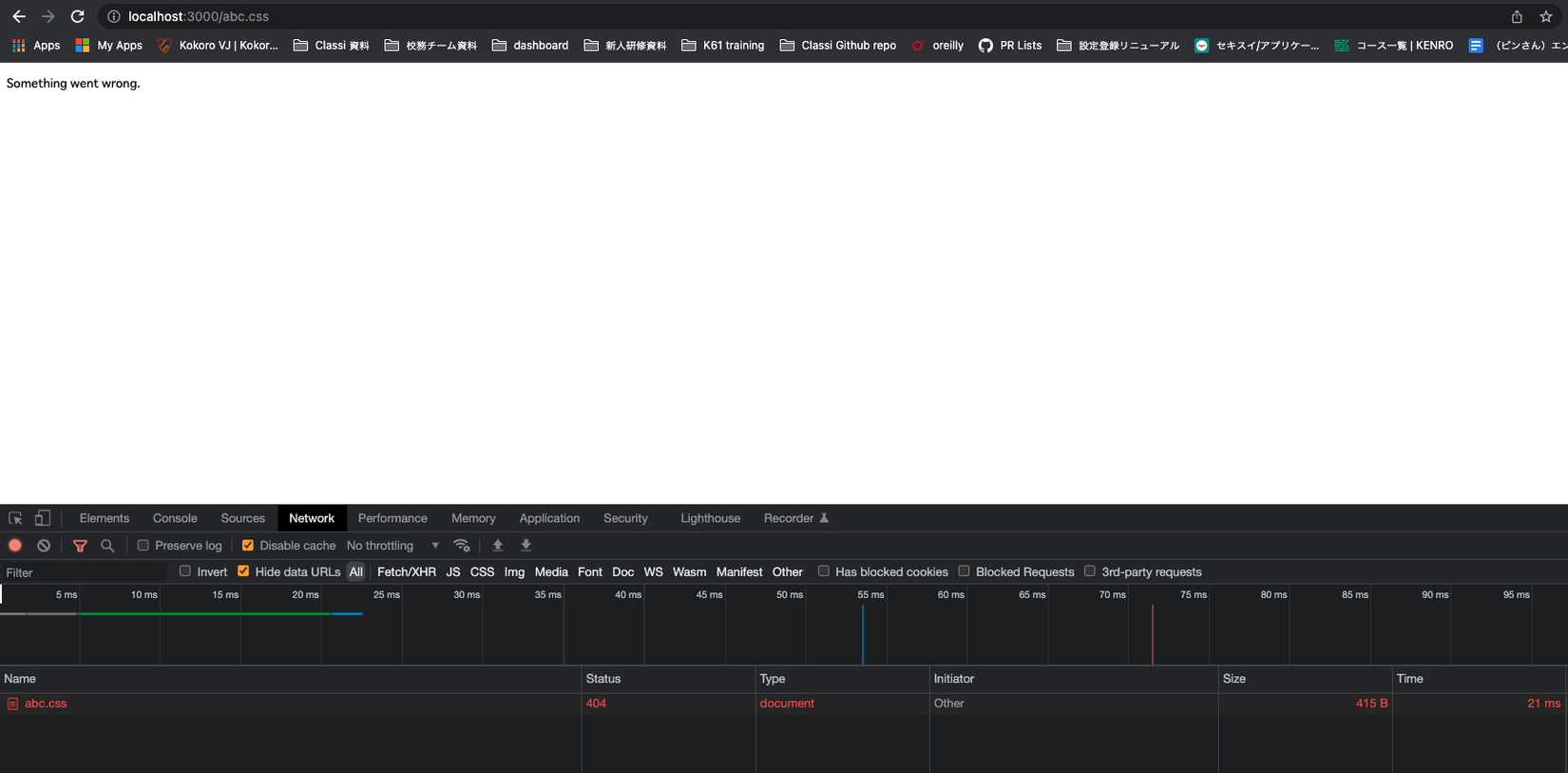This screenshot has height=773, width=1568.
Task: Activate the inspect element picker icon
Action: 15,518
